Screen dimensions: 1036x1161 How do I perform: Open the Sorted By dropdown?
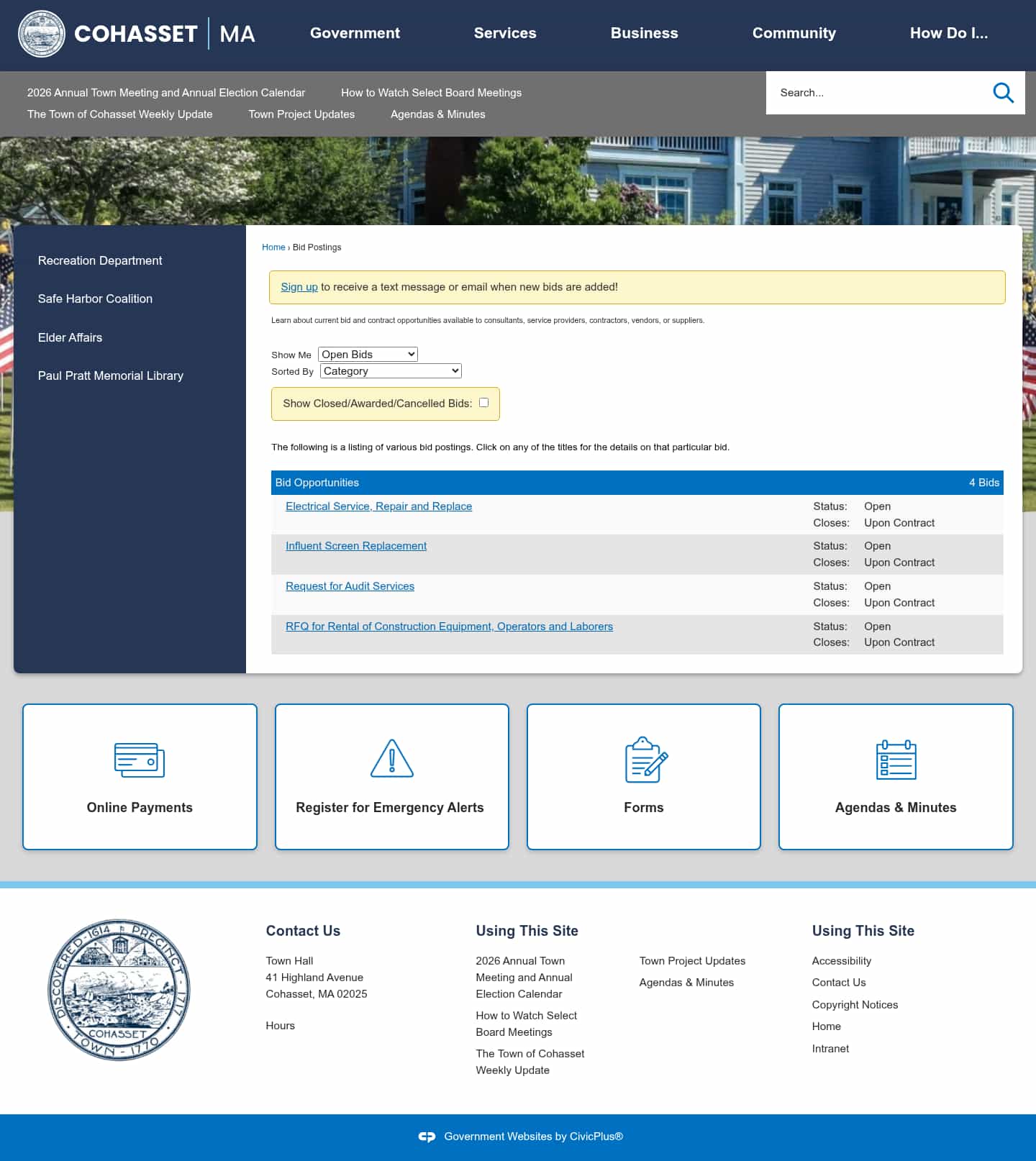[391, 371]
